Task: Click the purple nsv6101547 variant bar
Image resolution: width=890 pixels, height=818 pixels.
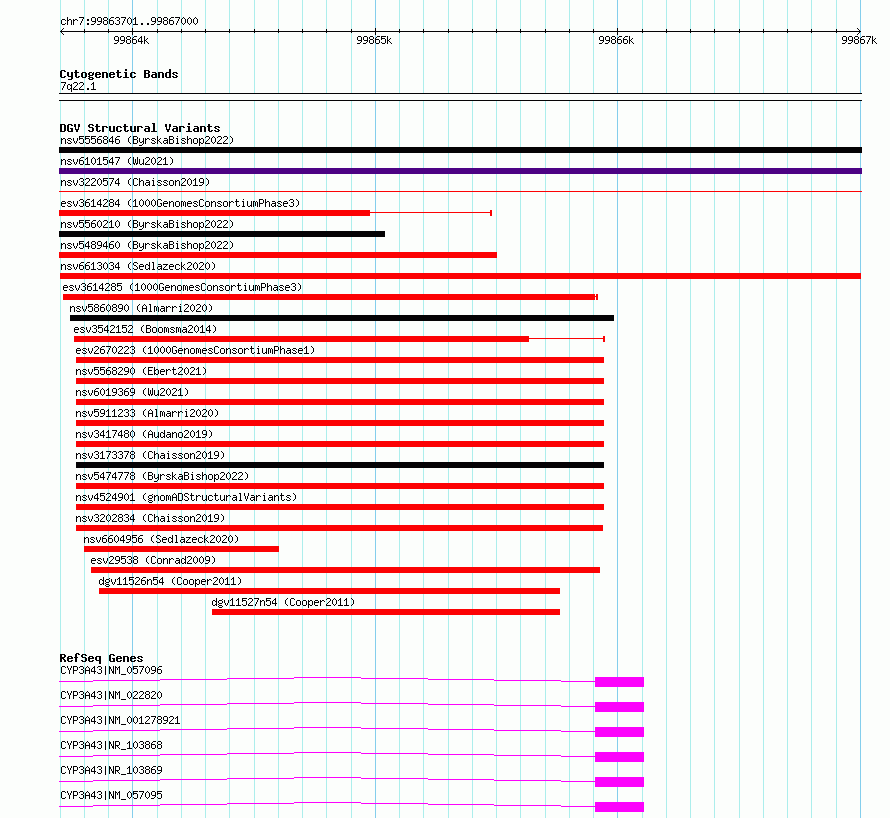Action: click(460, 171)
